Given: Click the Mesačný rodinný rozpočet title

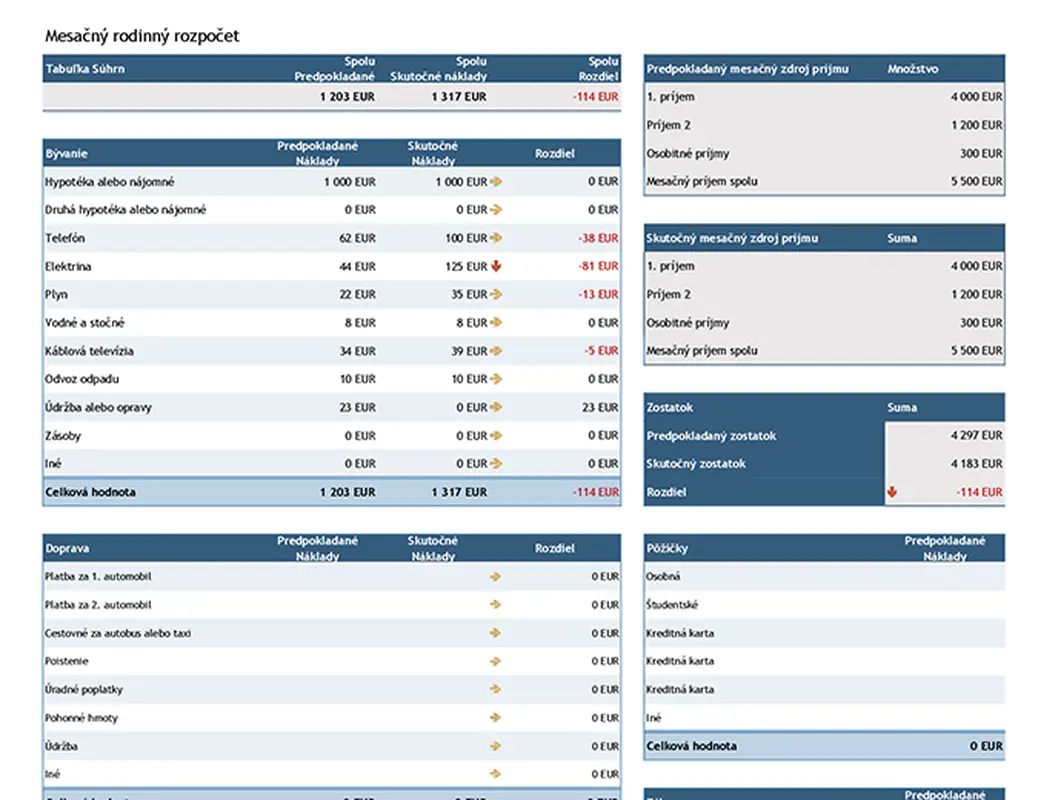Looking at the screenshot, I should (142, 36).
